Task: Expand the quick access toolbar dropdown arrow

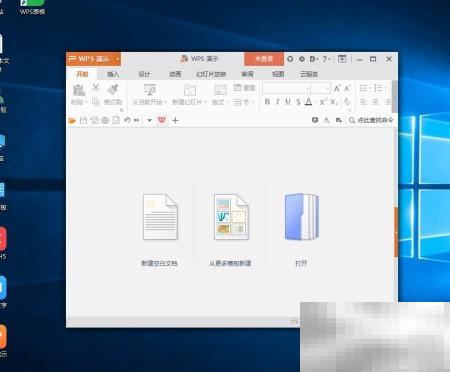Action: [x=149, y=120]
